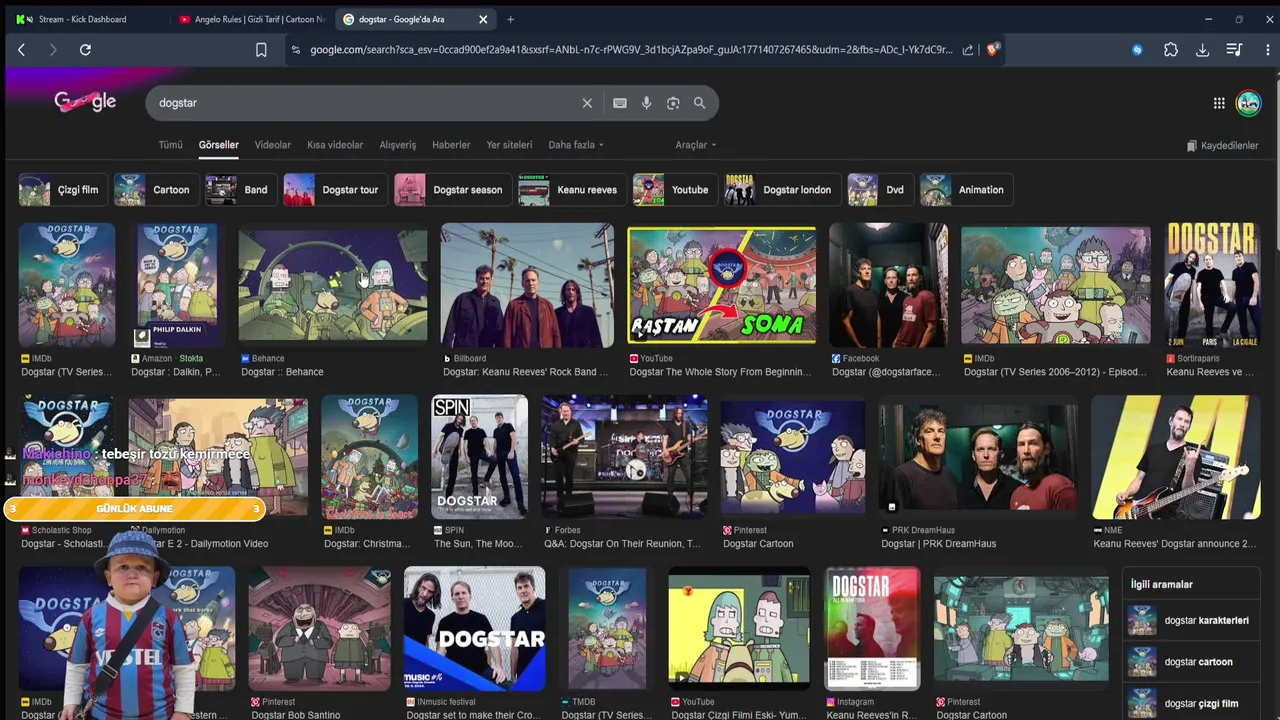The height and width of the screenshot is (720, 1280).
Task: Open the Kısa videolar search tab
Action: 335,145
